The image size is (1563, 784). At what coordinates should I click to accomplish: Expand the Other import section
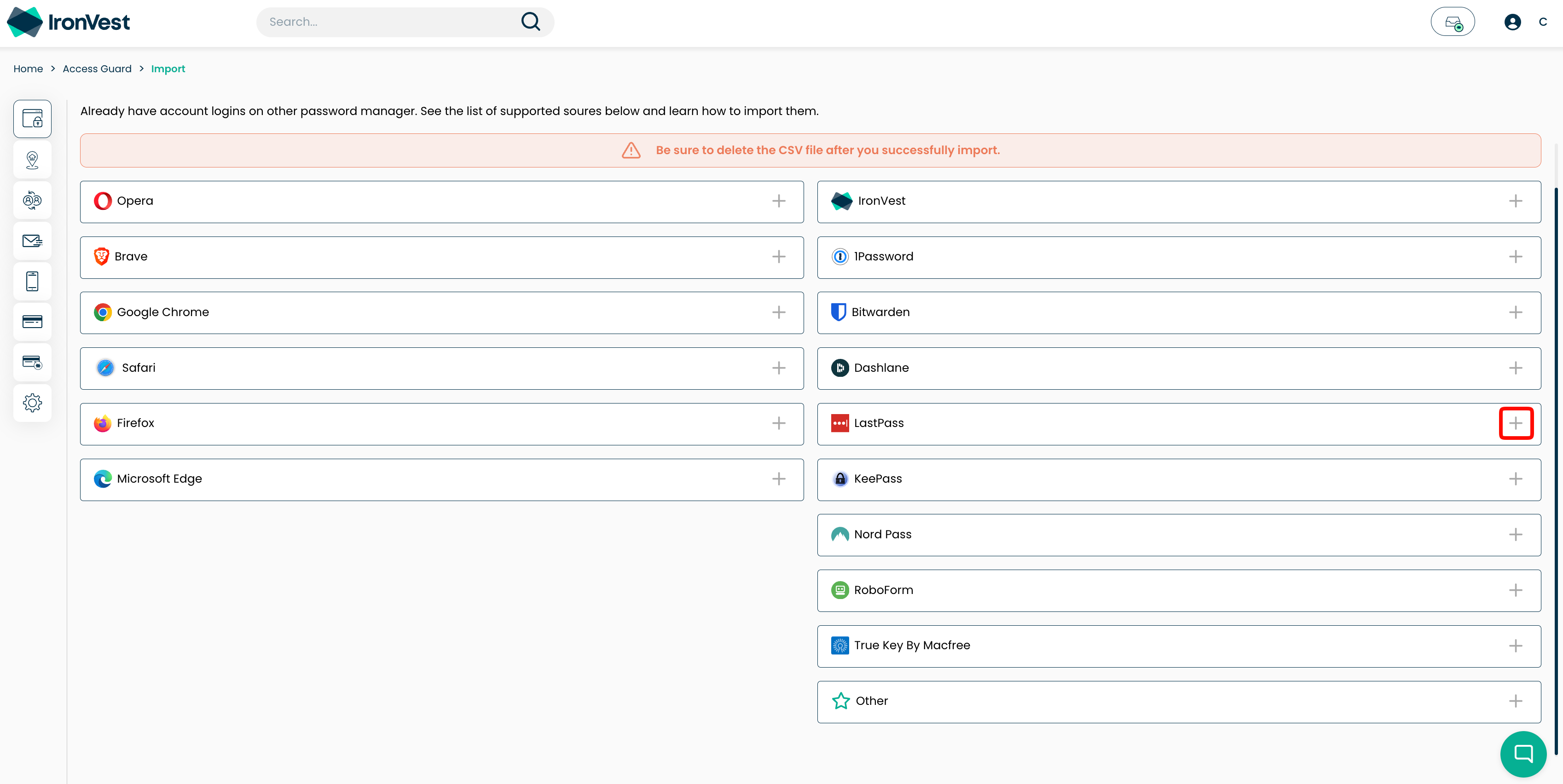[1515, 701]
